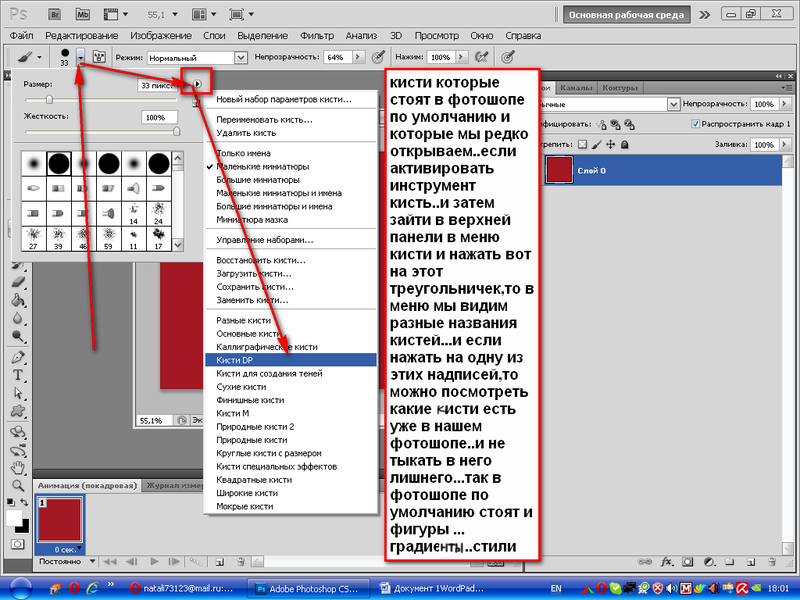800x600 pixels.
Task: Select the Zoom magnifier tool
Action: 18,486
